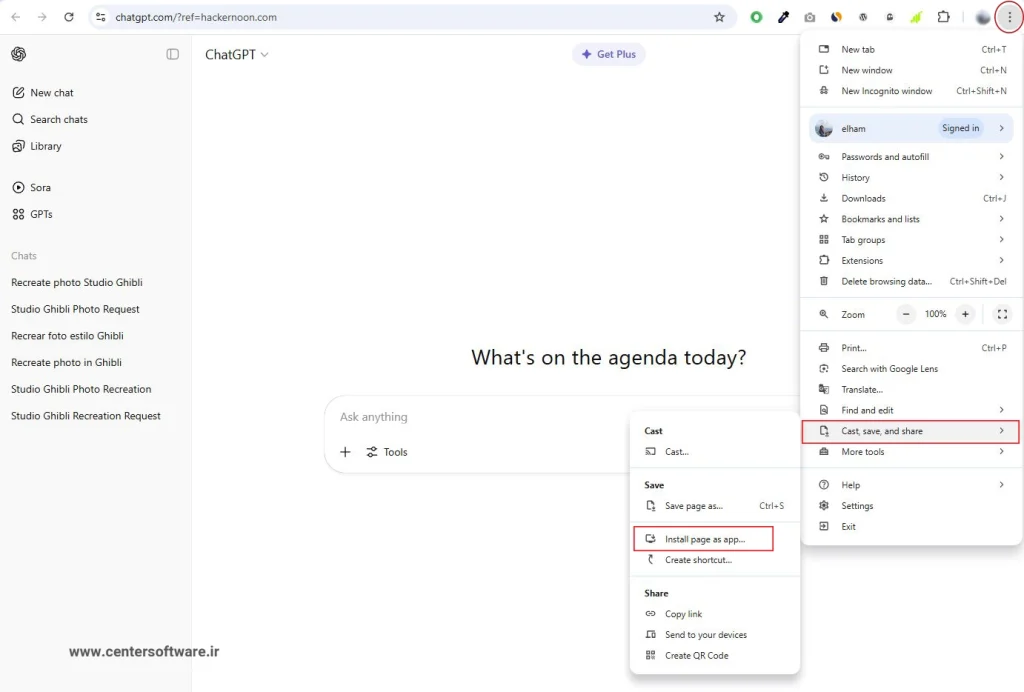Click the profile avatar in browser toolbar
Viewport: 1024px width, 692px height.
(x=982, y=18)
